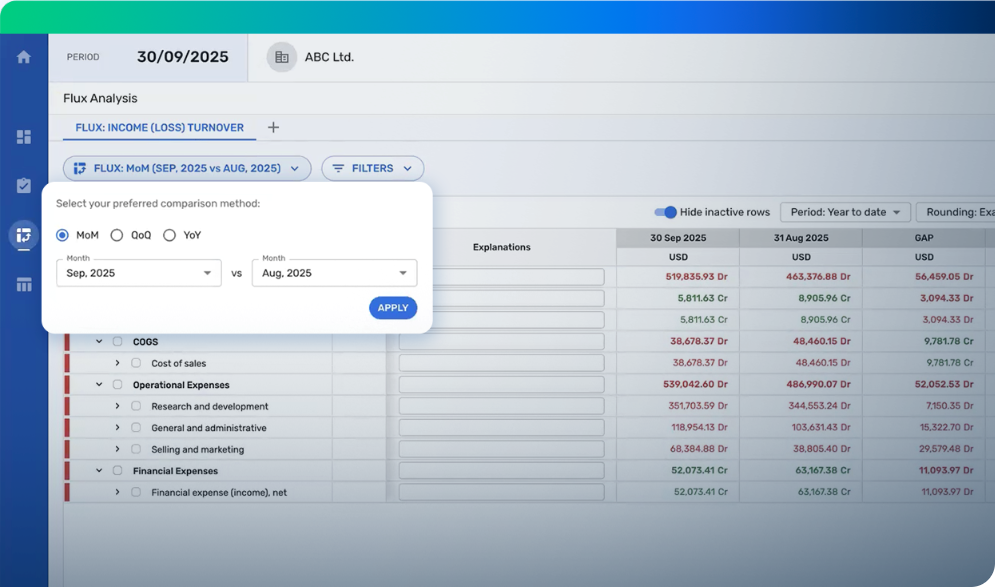Click the Home icon in sidebar
The image size is (995, 587).
tap(24, 57)
